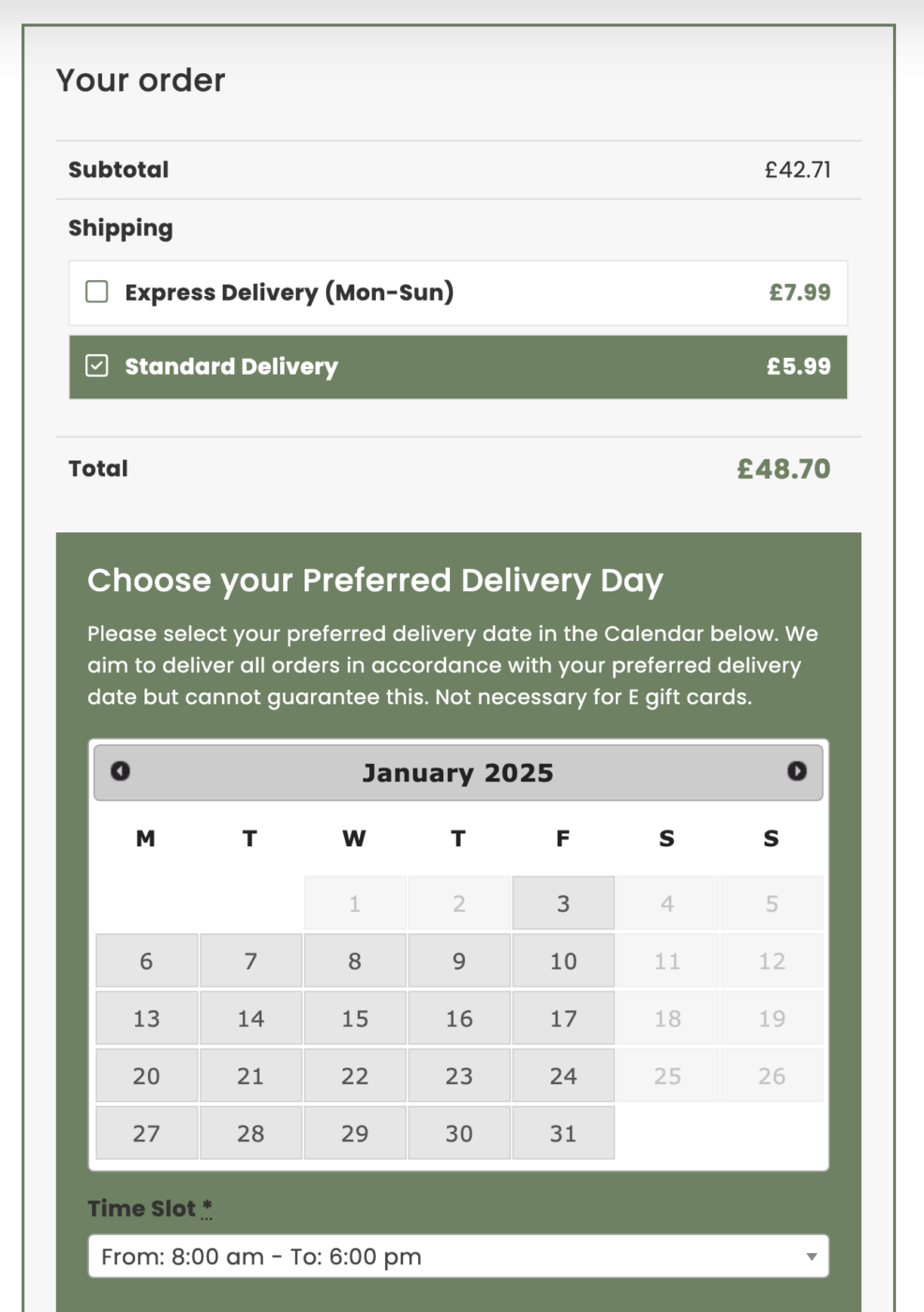The height and width of the screenshot is (1312, 924).
Task: Click the January 2025 month title
Action: [457, 773]
